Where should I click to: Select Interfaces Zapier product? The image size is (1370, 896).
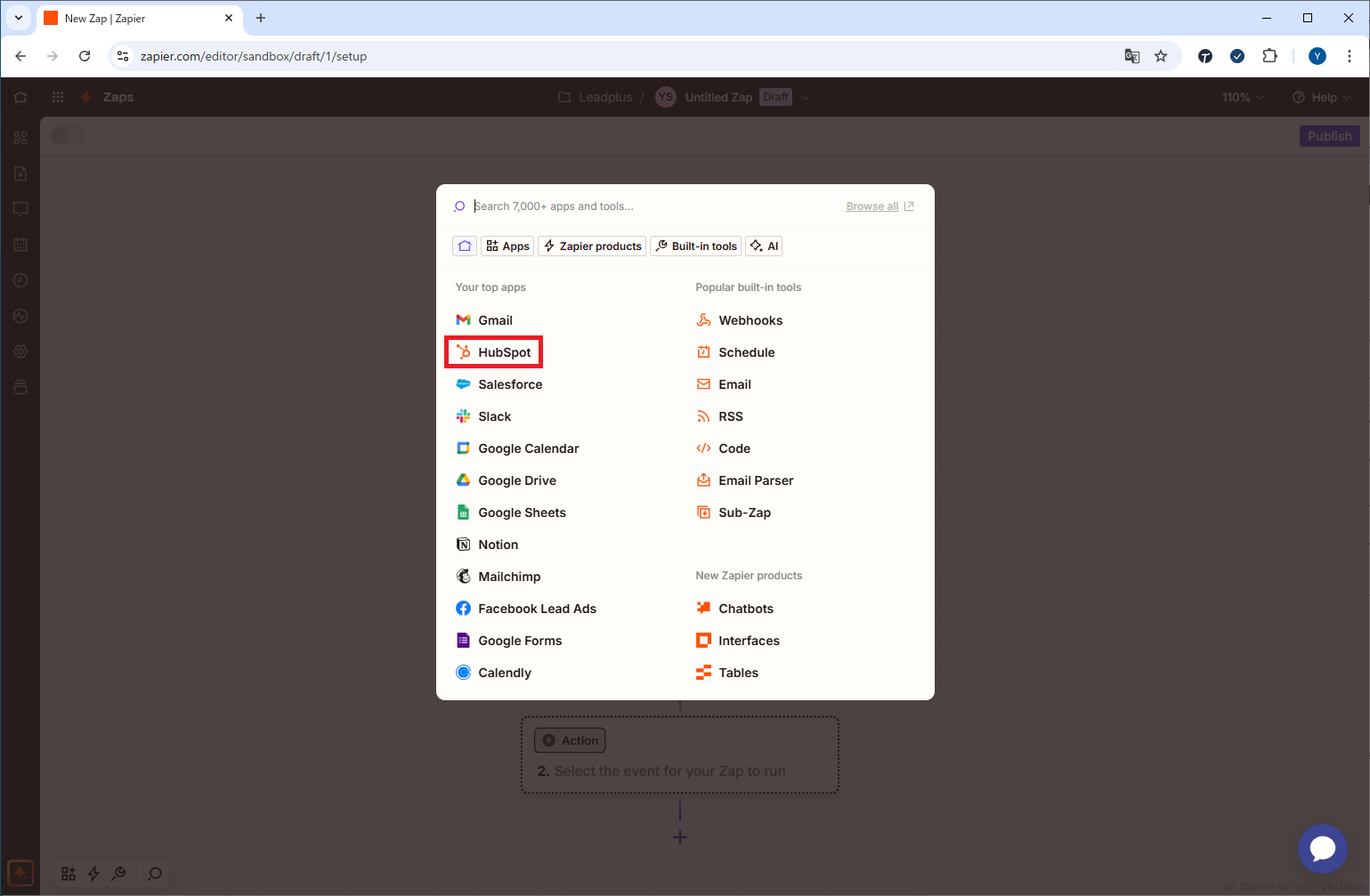(x=737, y=641)
